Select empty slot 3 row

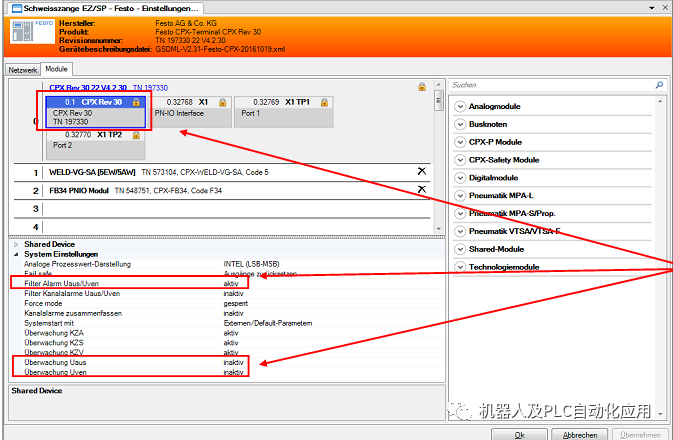(x=222, y=209)
